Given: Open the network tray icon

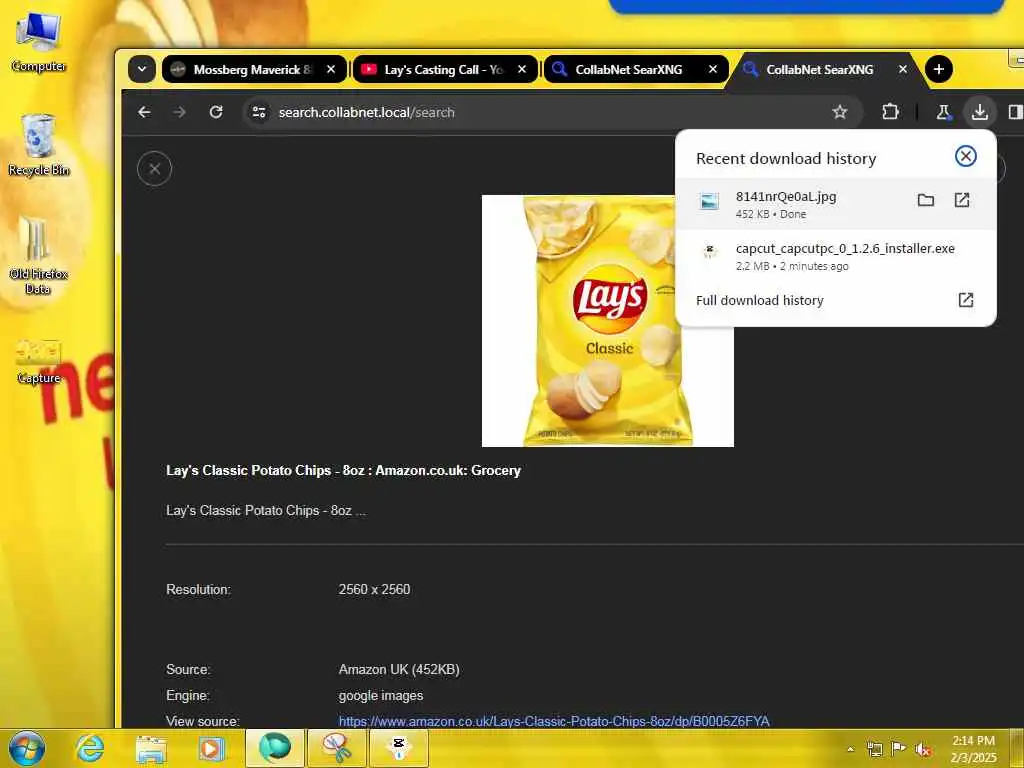Looking at the screenshot, I should (874, 750).
